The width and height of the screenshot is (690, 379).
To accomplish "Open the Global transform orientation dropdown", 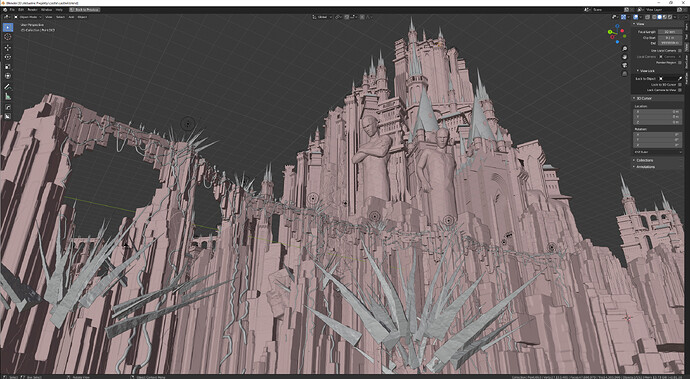I will [323, 17].
